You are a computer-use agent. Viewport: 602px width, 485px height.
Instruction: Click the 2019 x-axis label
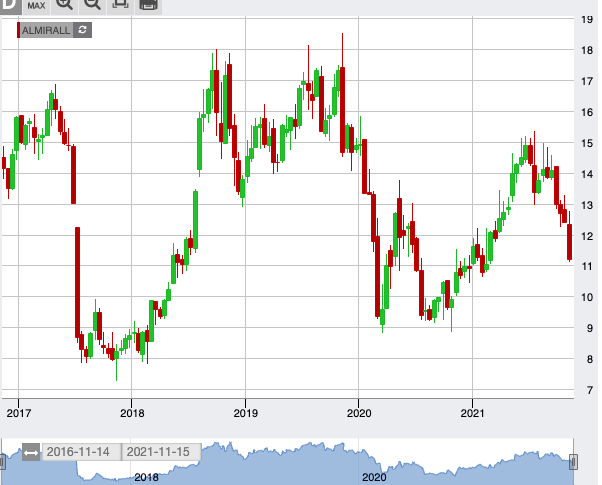point(246,413)
